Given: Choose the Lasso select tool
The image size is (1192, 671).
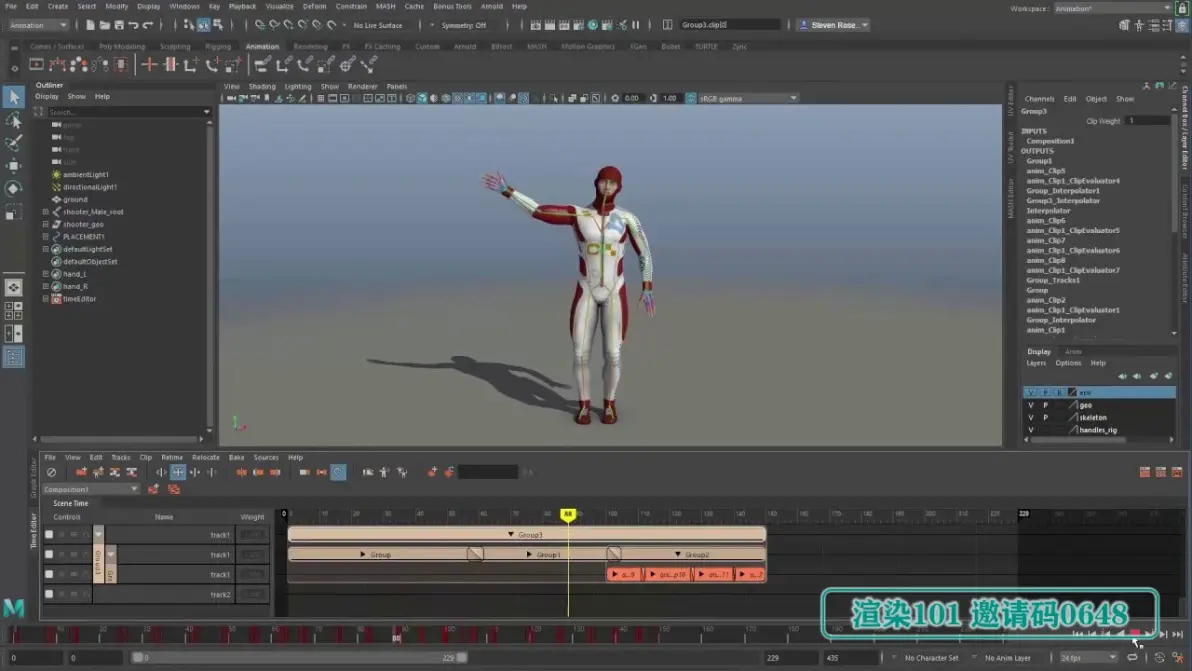Looking at the screenshot, I should 14,119.
